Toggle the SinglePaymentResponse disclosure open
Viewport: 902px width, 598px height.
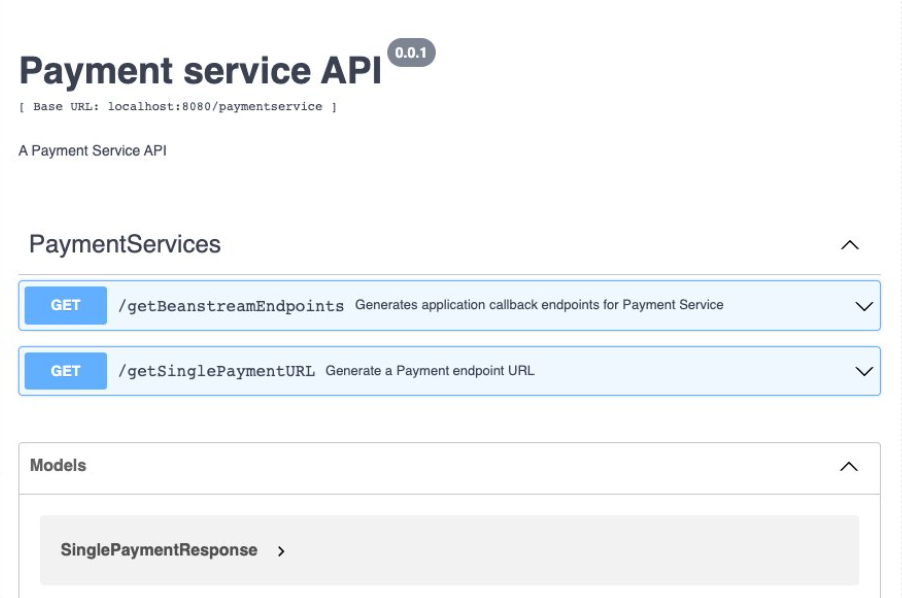click(280, 548)
